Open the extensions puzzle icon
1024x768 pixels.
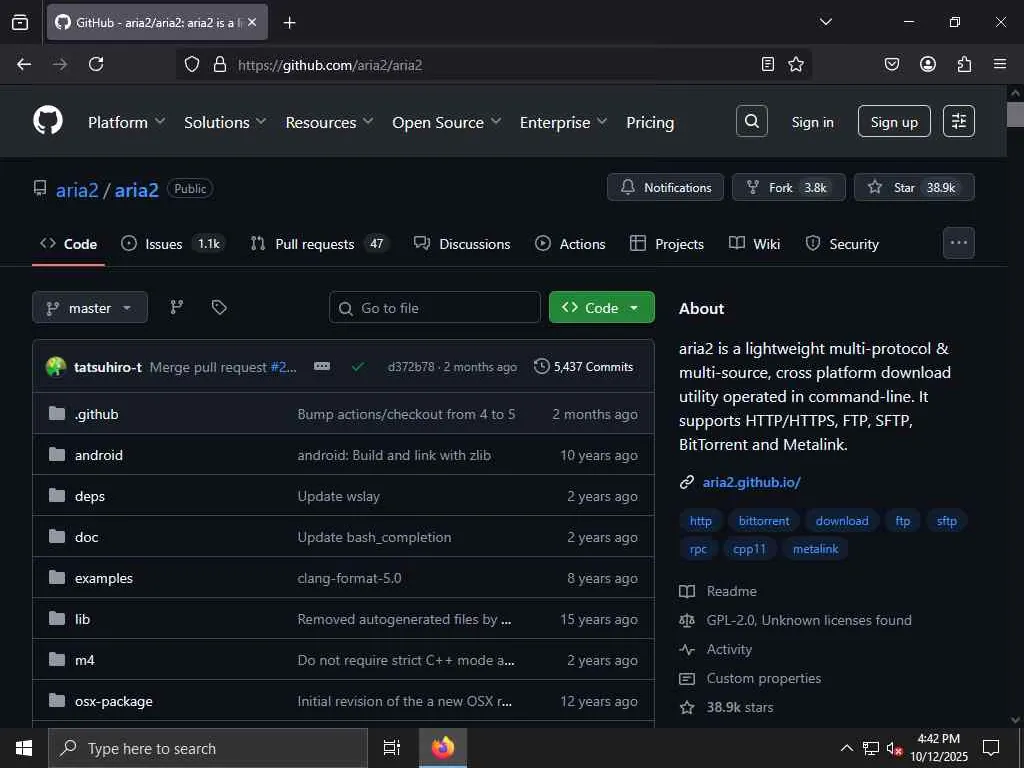point(964,64)
